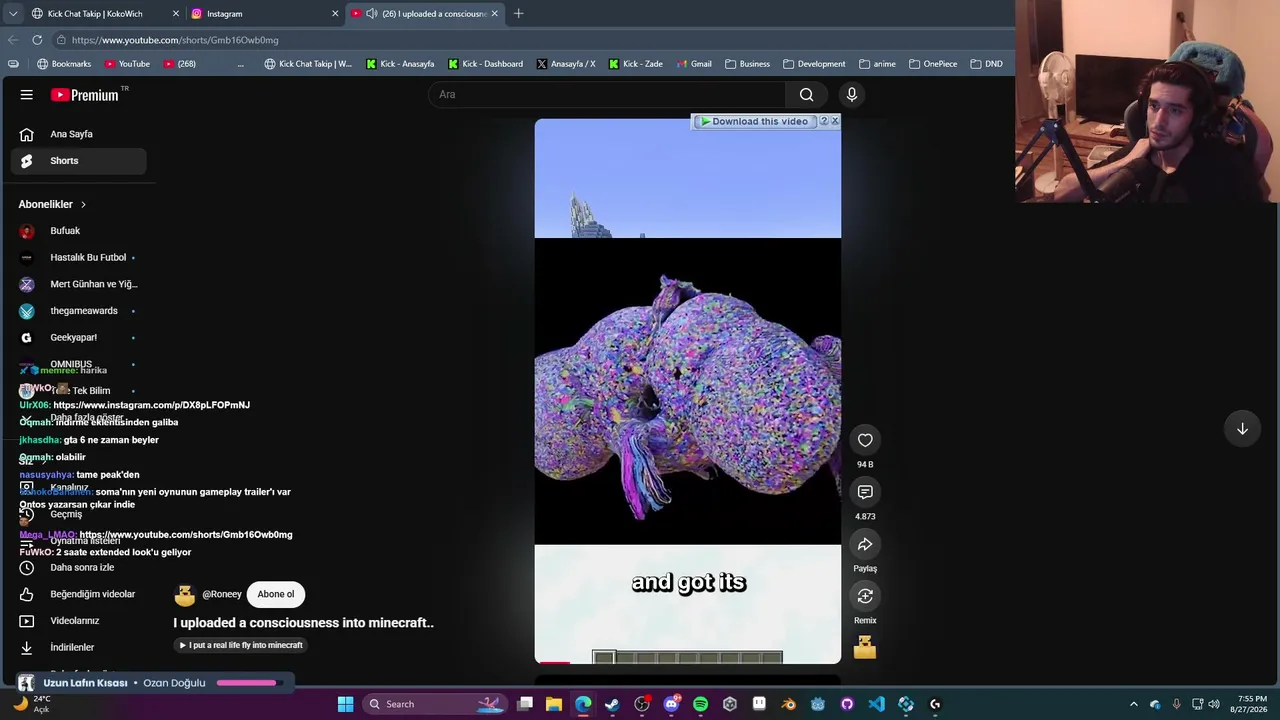1280x720 pixels.
Task: Mute the tab using the speaker icon
Action: click(x=372, y=14)
